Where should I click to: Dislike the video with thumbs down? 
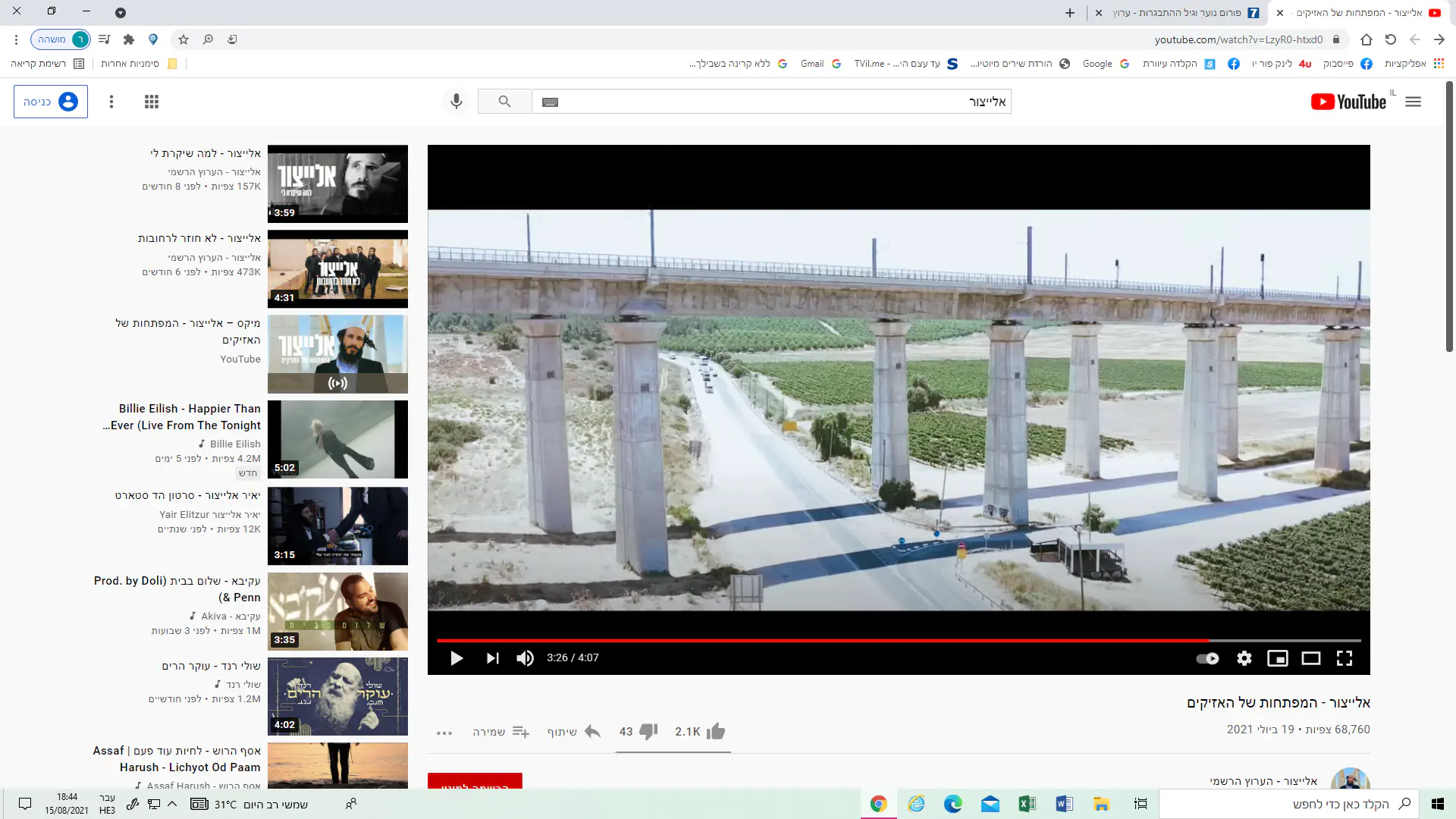648,731
